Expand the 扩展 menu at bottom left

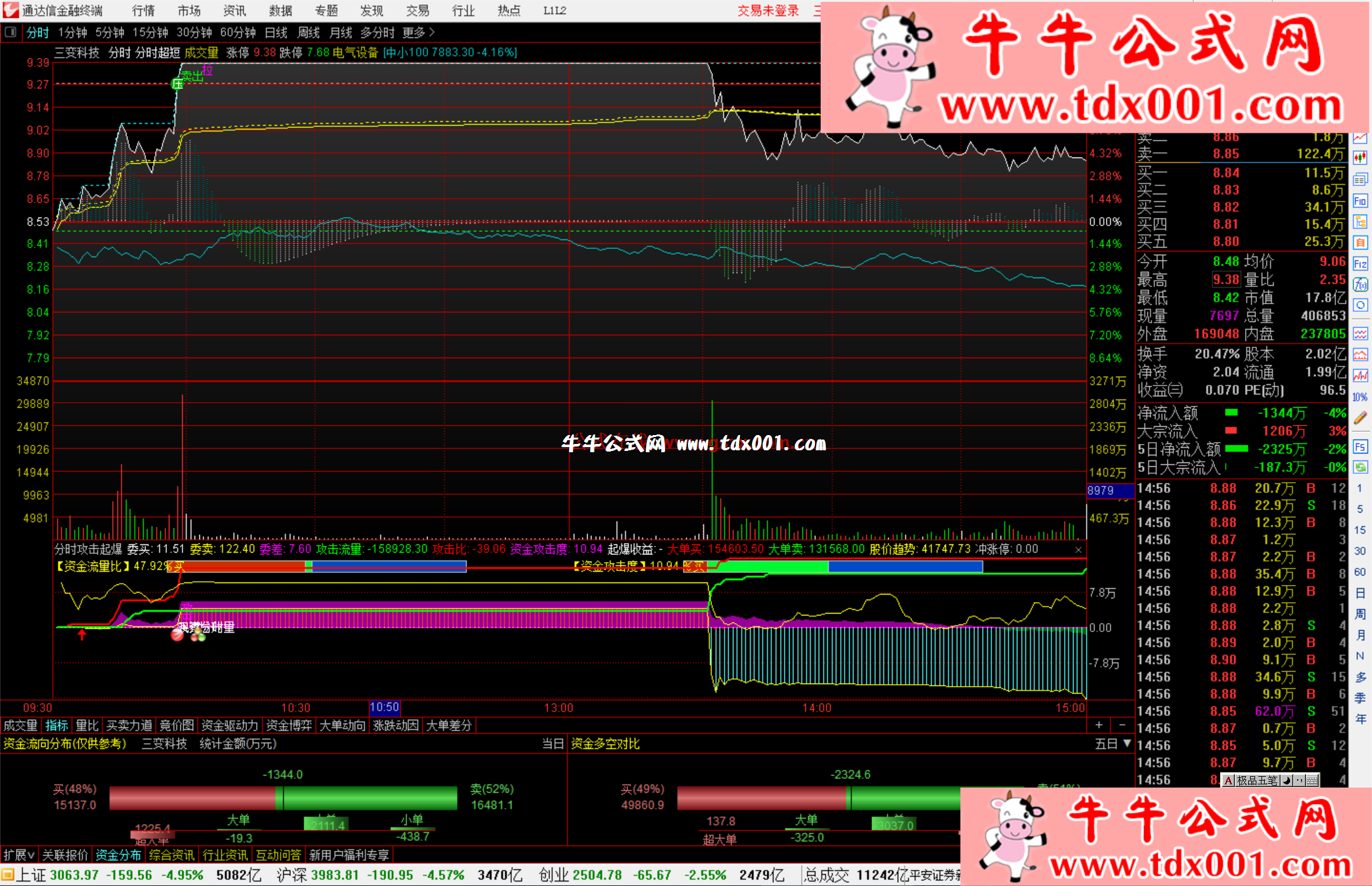pos(19,855)
